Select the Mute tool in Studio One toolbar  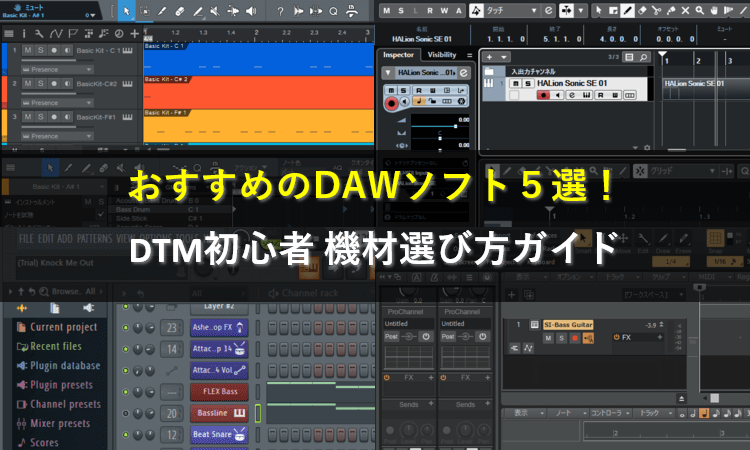tap(215, 11)
